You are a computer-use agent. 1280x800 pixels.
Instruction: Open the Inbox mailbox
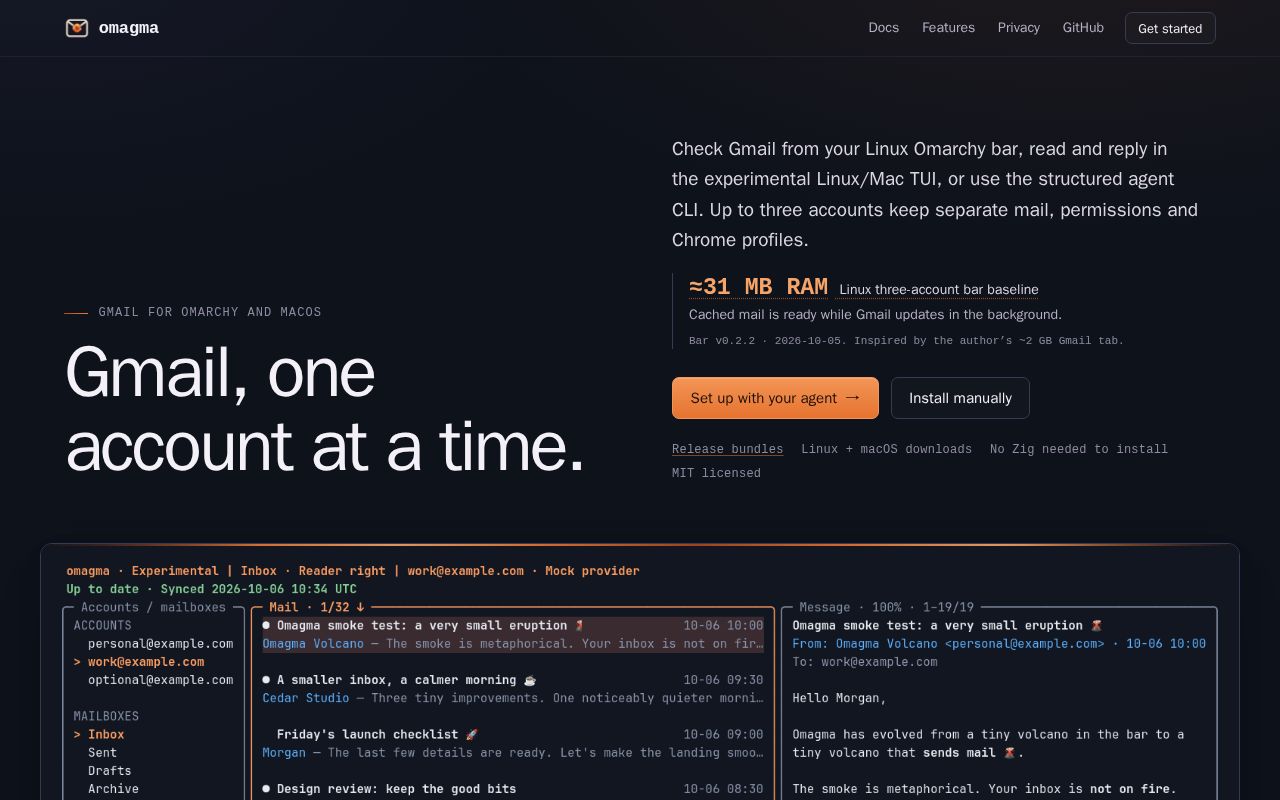[x=106, y=735]
